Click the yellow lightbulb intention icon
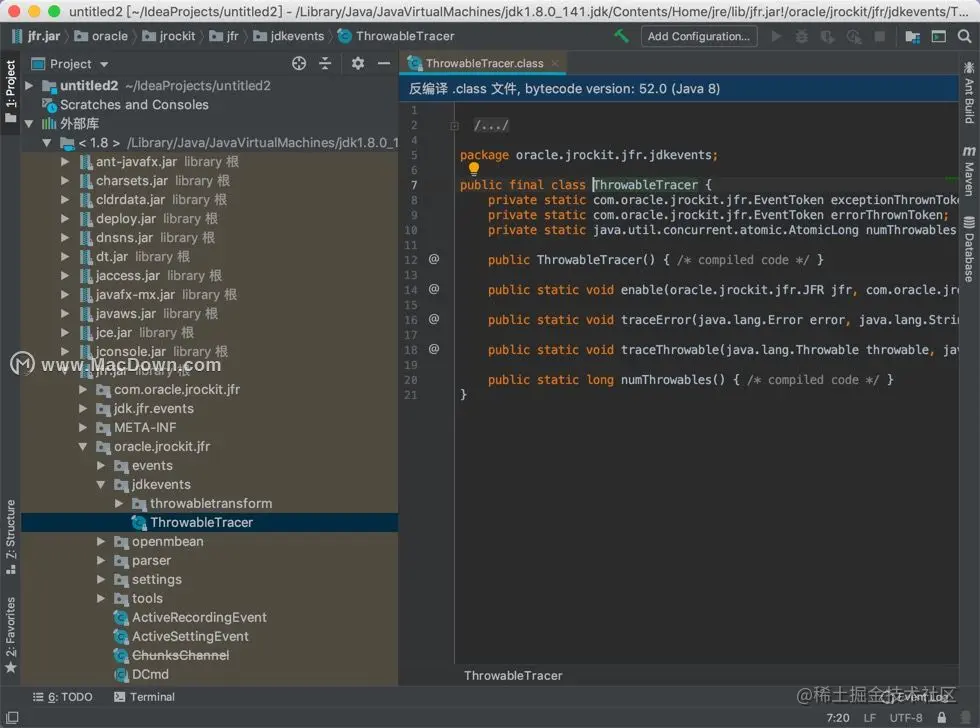 474,169
